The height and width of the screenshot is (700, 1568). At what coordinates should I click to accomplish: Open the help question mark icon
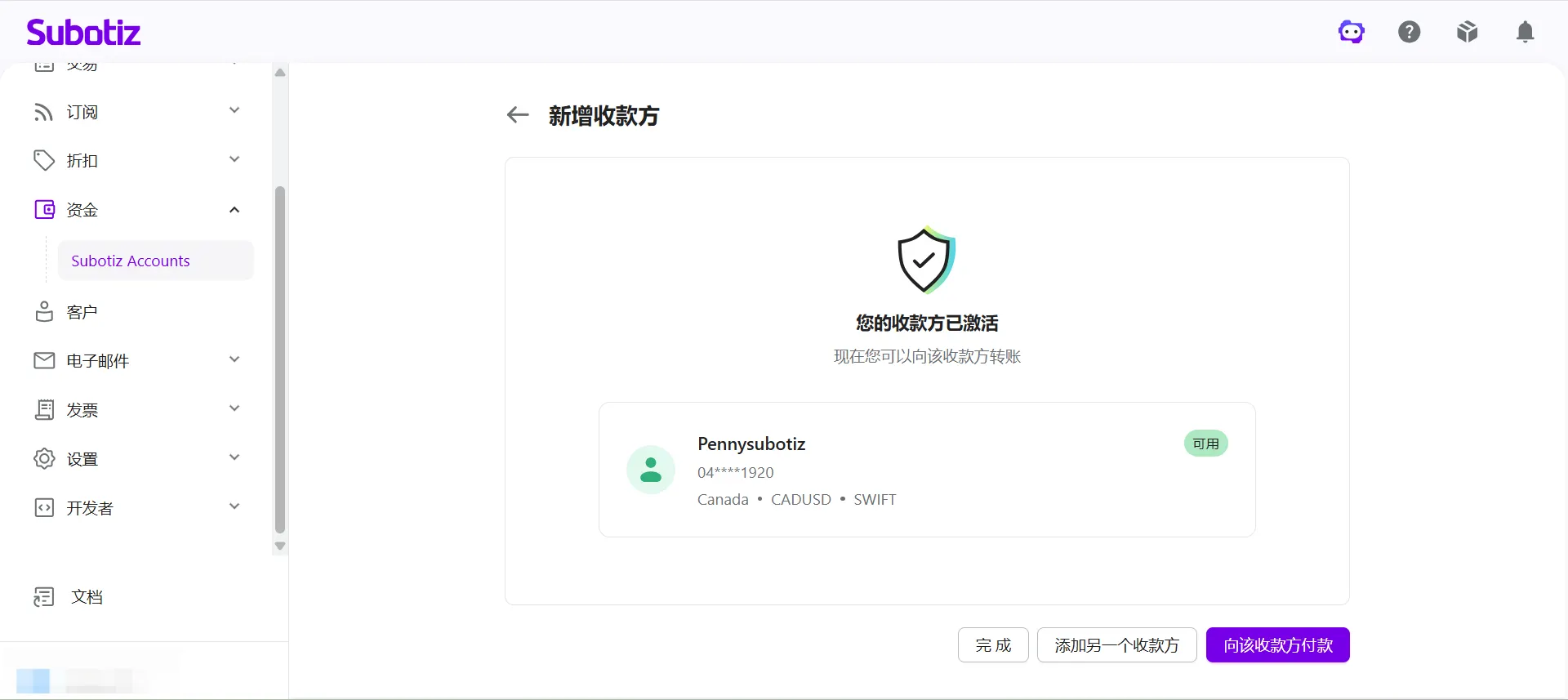pos(1410,32)
